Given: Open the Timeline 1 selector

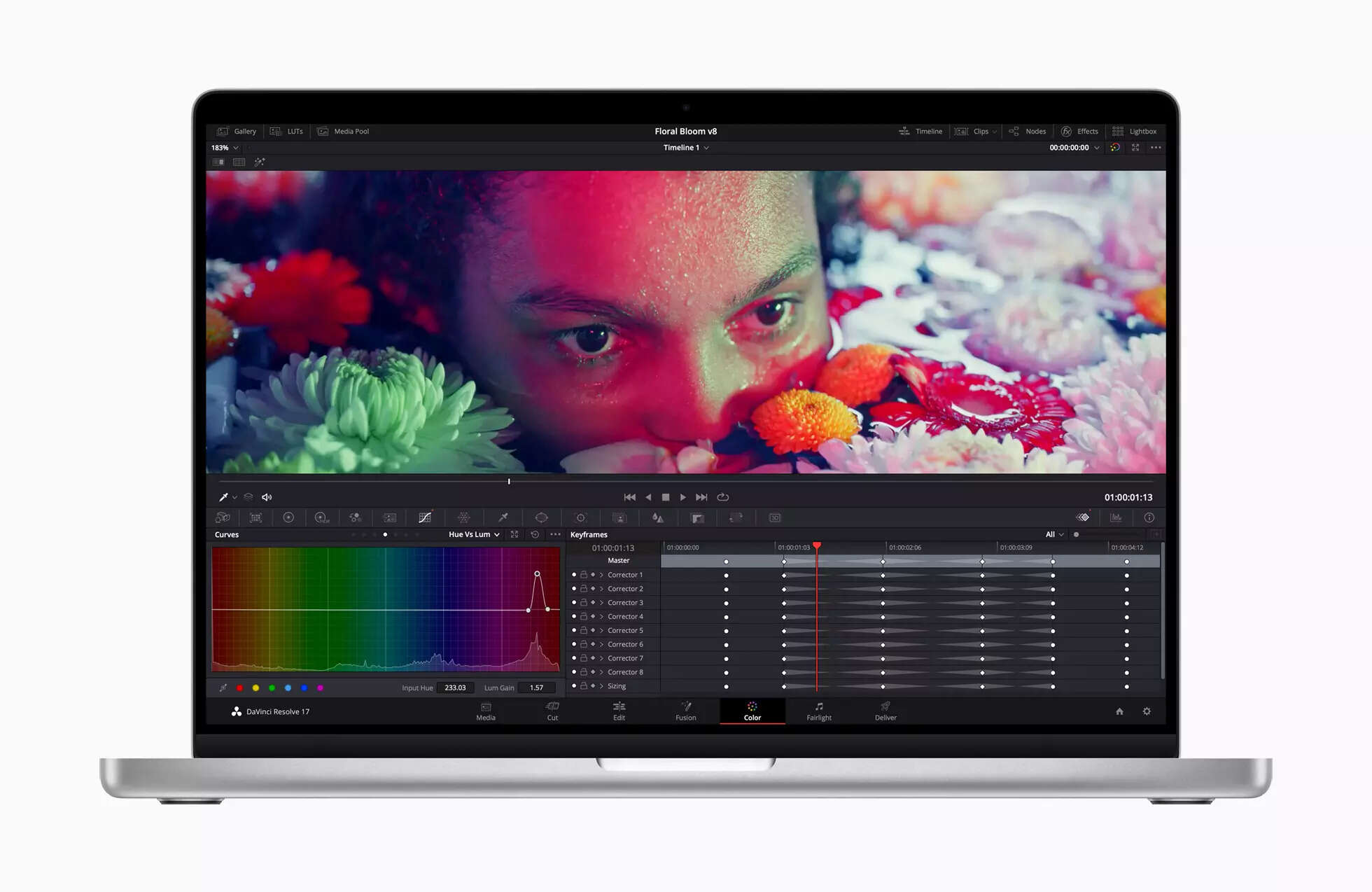Looking at the screenshot, I should pos(686,148).
